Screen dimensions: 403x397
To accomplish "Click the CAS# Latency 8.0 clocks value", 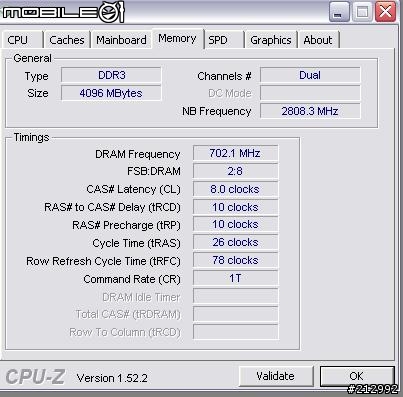I will 235,189.
